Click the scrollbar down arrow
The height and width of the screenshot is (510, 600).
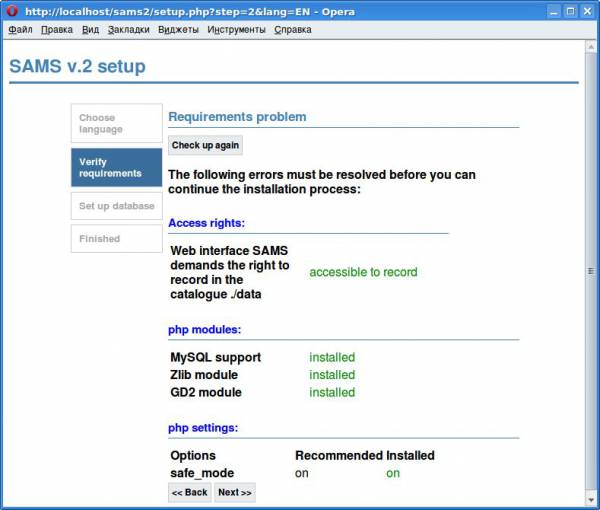coord(591,500)
